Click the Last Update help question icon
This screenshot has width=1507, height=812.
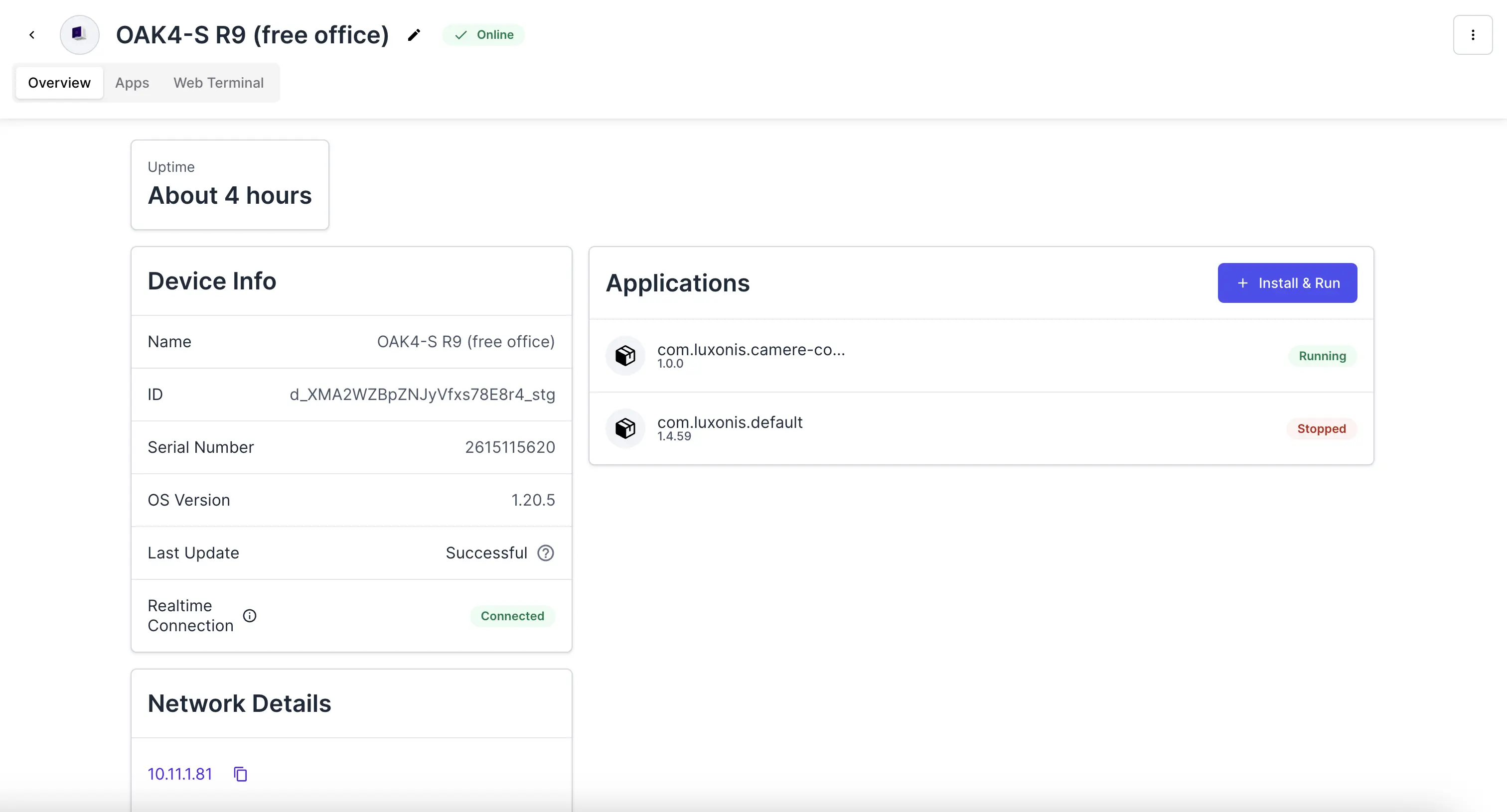pyautogui.click(x=545, y=553)
